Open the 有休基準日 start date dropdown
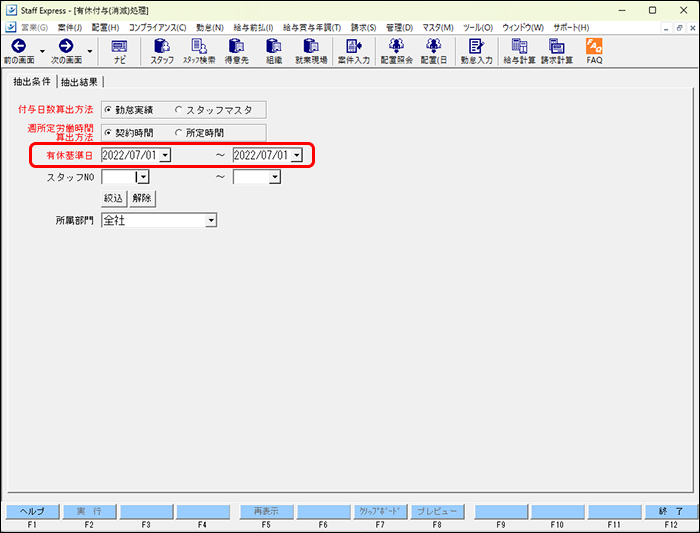Screen dimensions: 700x533 pos(165,155)
